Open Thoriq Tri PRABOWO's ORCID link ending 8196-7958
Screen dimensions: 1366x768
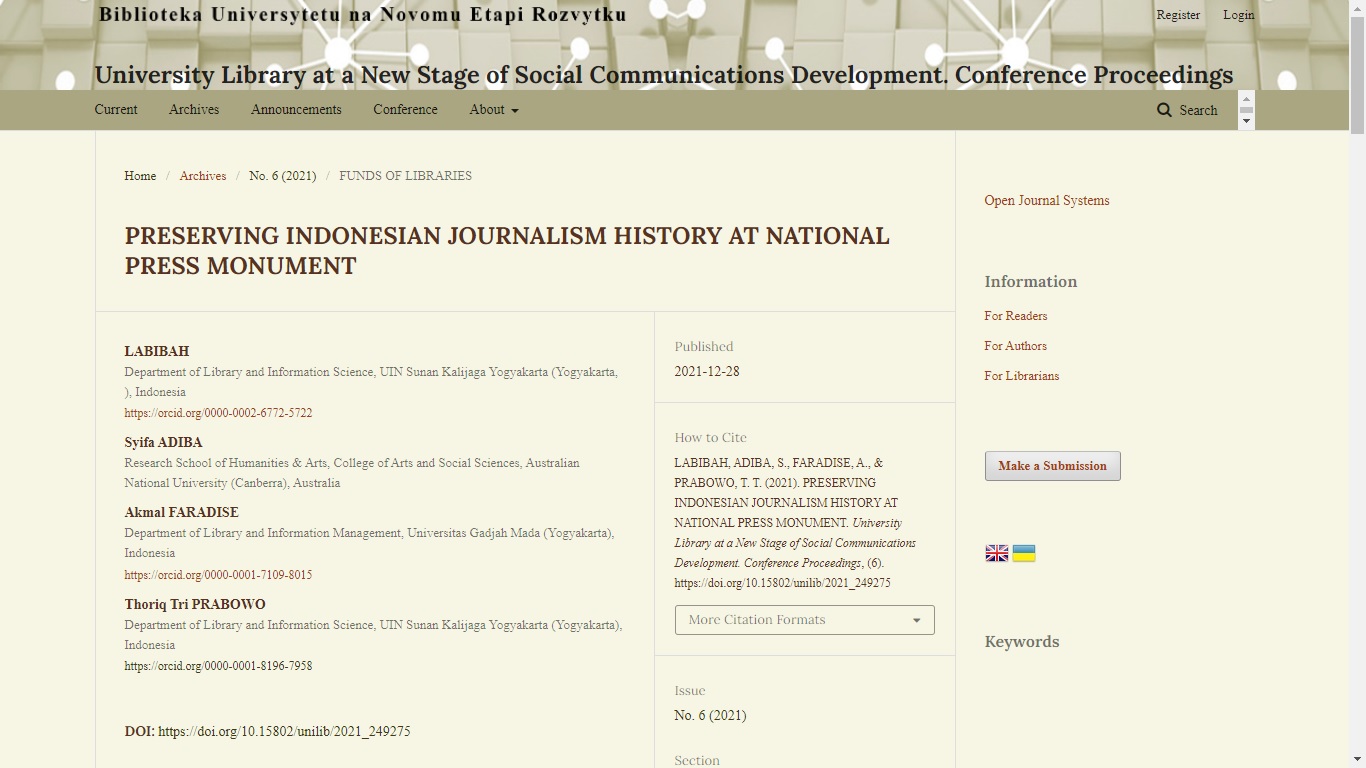pos(218,666)
